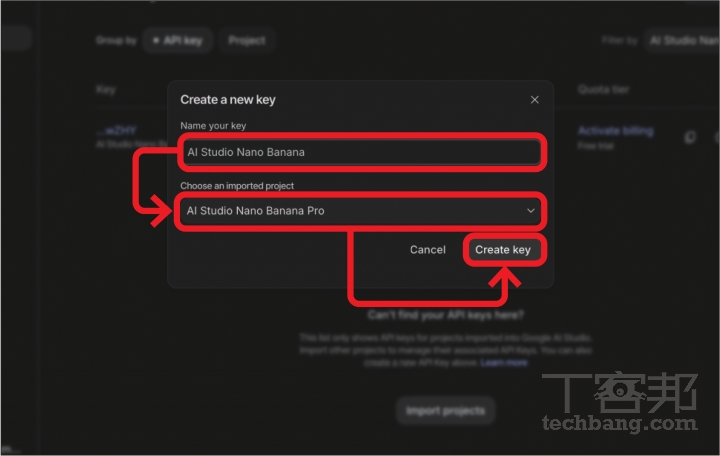
Task: Click the Quota tier column header
Action: coord(603,90)
